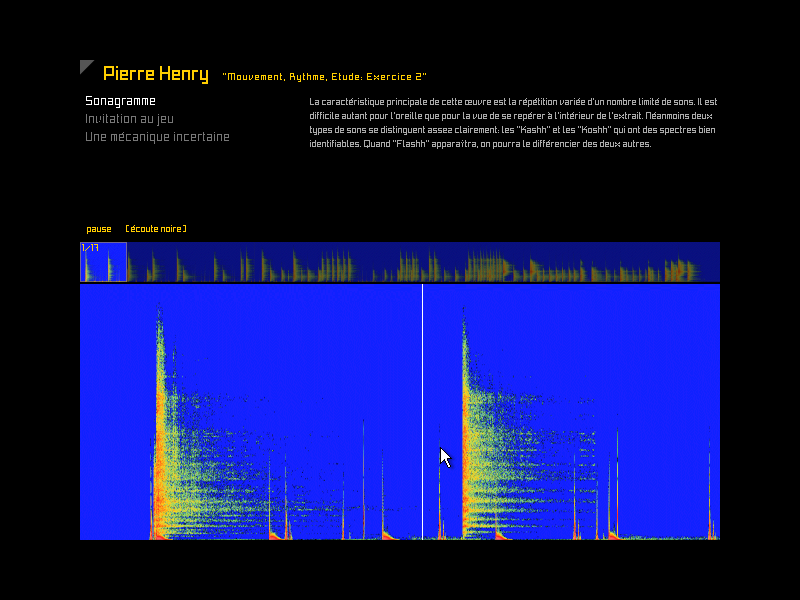Select the Invitation au jeu menu item

coord(129,119)
